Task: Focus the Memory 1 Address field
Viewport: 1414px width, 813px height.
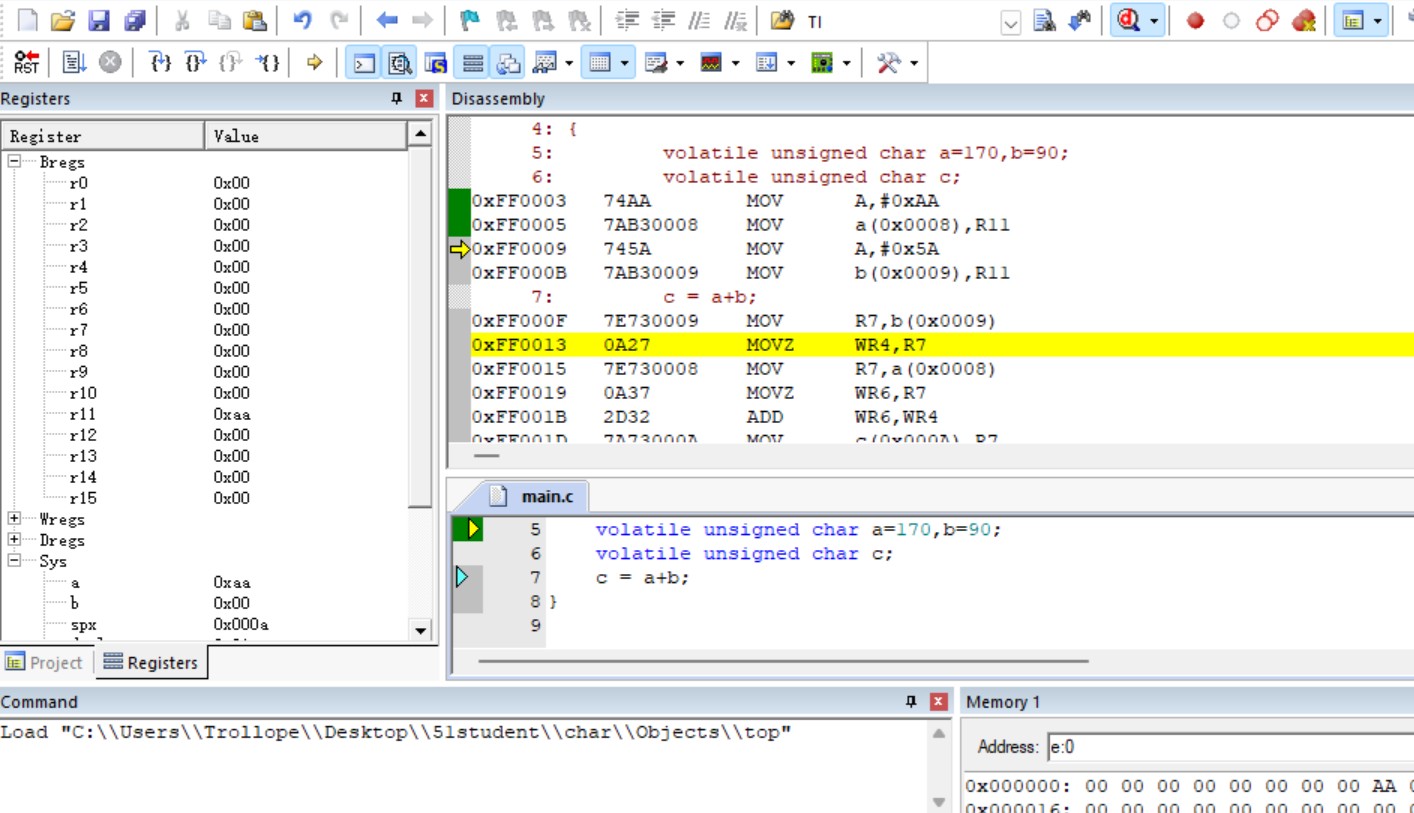Action: [x=1230, y=747]
